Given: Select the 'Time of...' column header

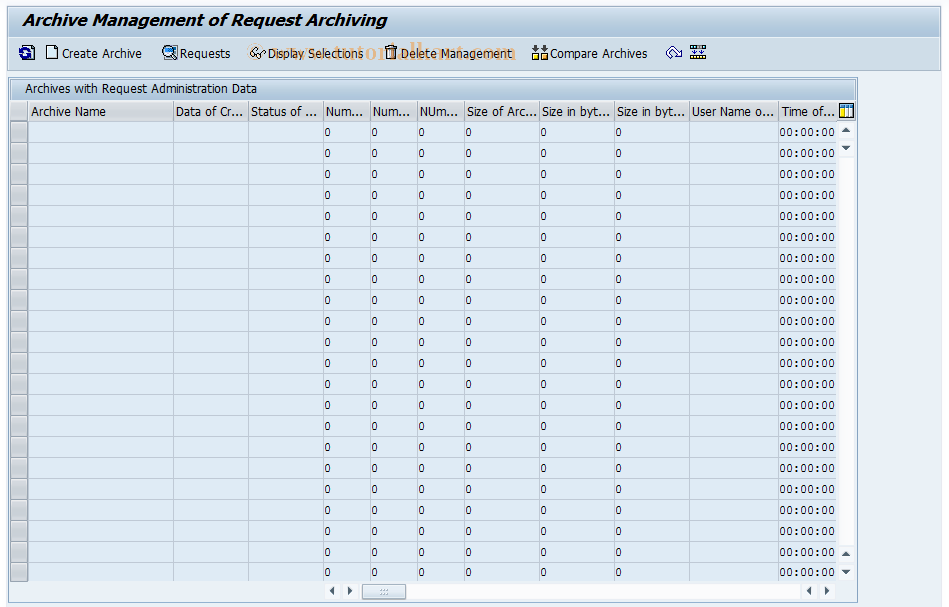Looking at the screenshot, I should click(808, 111).
